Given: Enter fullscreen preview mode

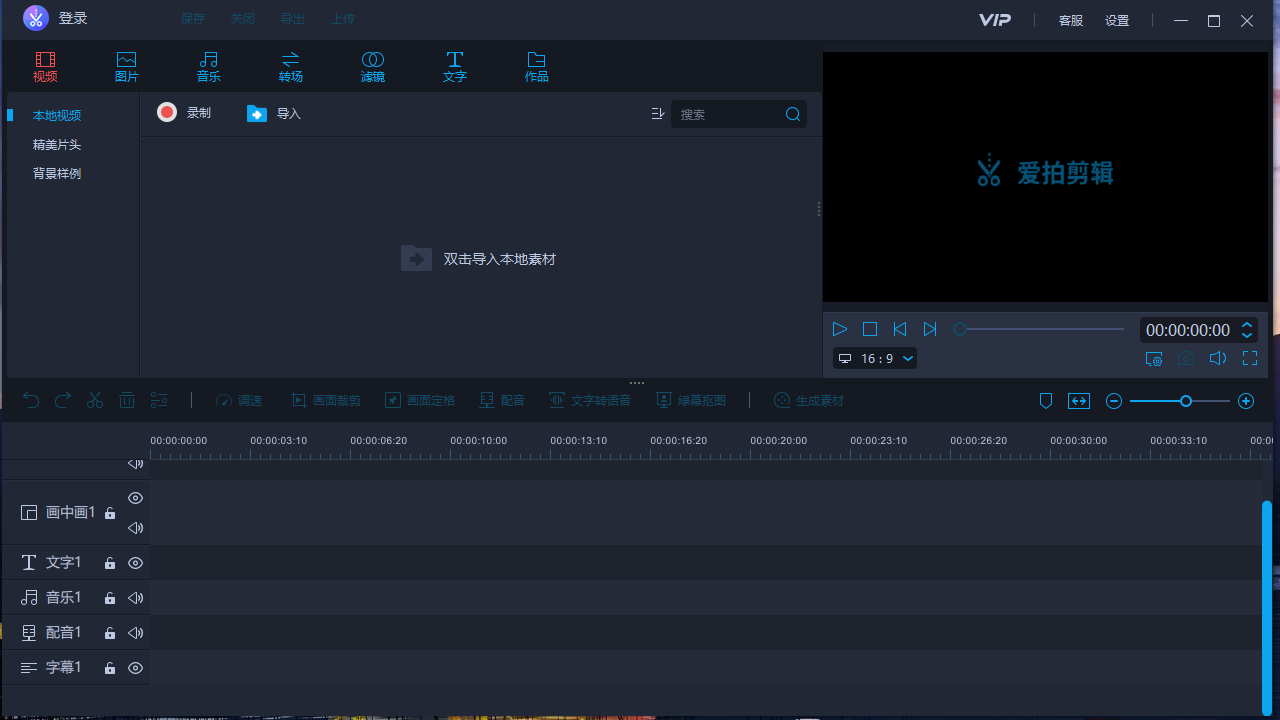Looking at the screenshot, I should [1250, 358].
